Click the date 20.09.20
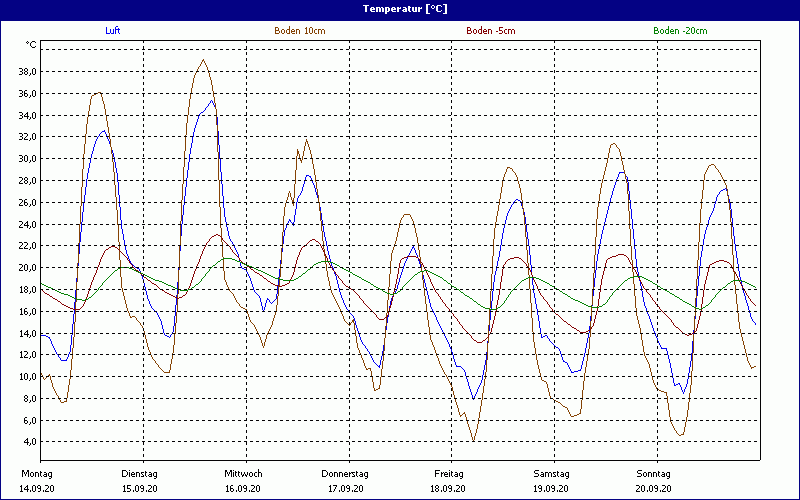Screen dimensions: 800x500 pos(654,489)
